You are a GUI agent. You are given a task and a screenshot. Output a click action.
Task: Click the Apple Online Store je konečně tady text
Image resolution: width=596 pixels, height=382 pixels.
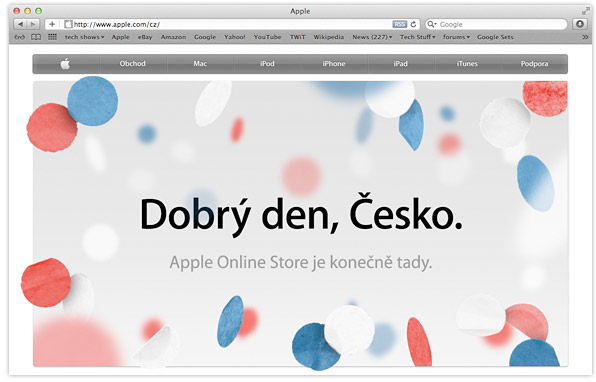point(301,262)
